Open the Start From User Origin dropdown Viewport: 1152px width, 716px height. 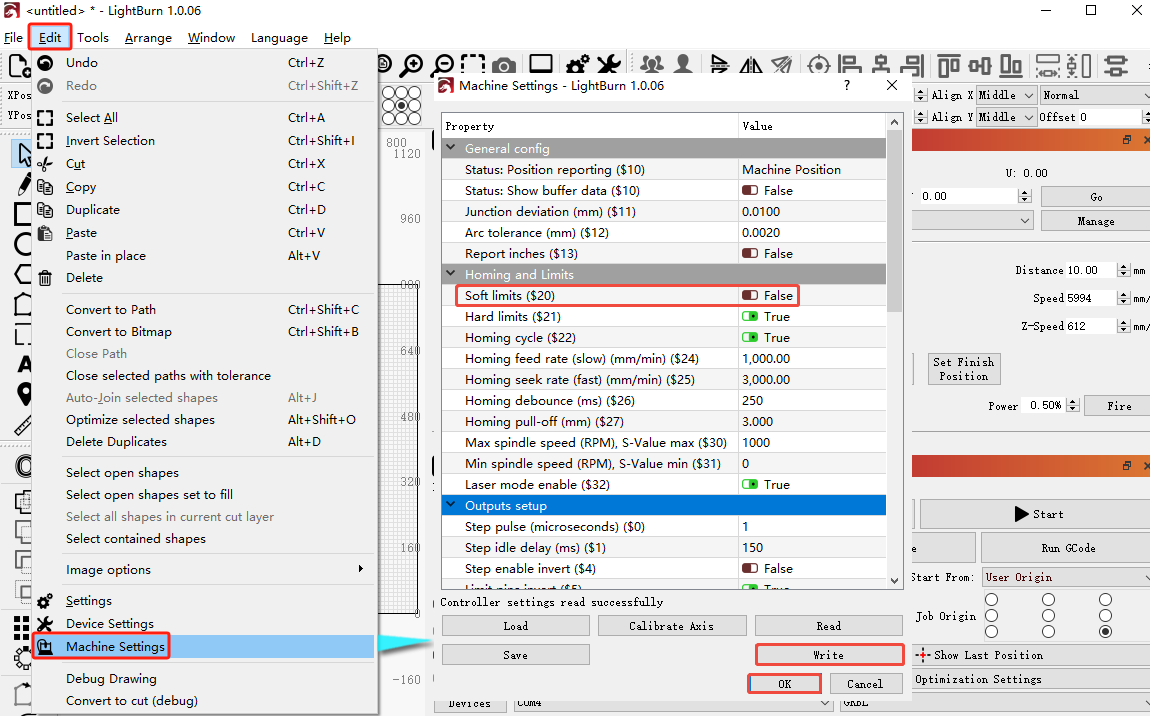(x=1067, y=577)
